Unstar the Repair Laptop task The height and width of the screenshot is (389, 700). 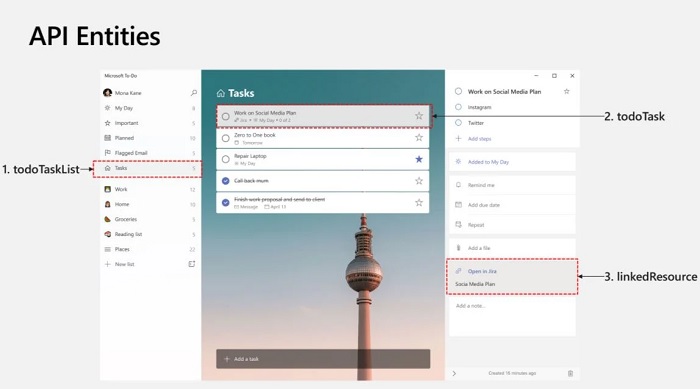point(419,159)
